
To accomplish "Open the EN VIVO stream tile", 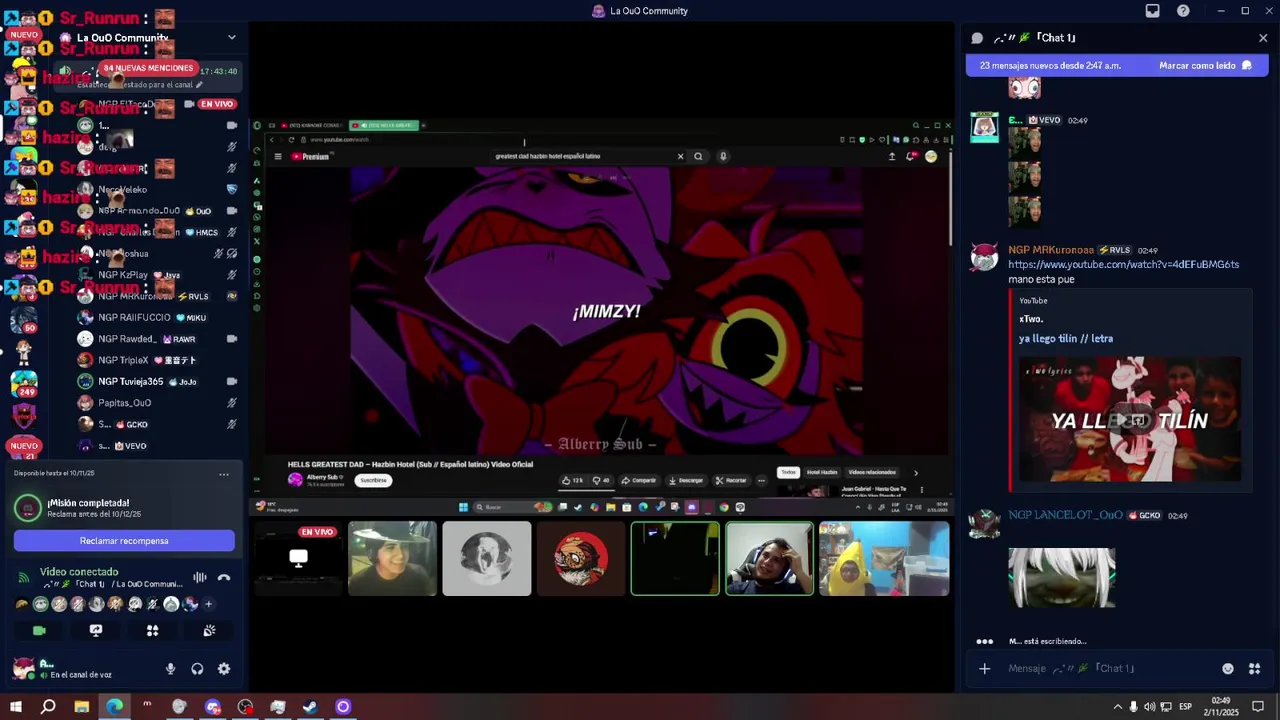I will click(298, 558).
